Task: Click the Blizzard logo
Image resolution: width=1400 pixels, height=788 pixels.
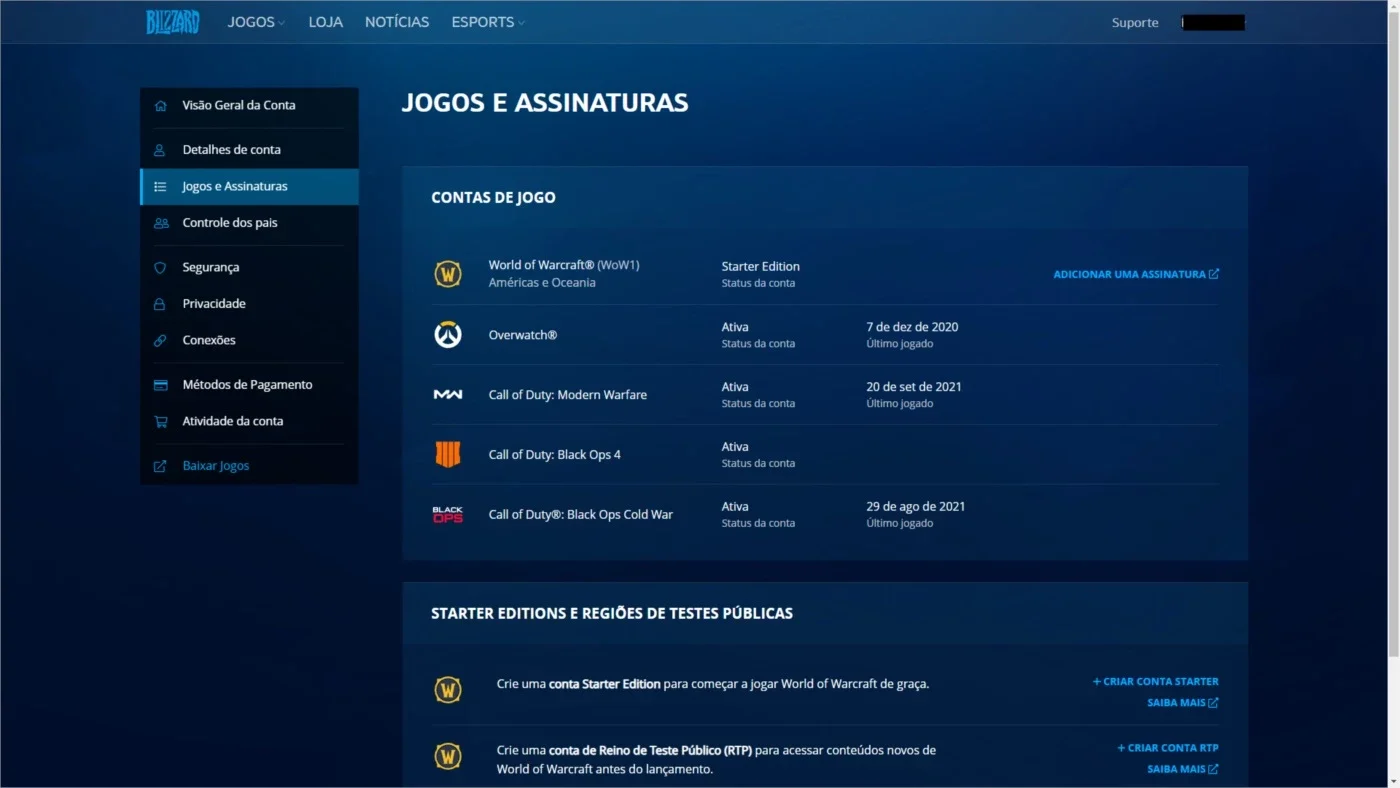Action: click(173, 22)
